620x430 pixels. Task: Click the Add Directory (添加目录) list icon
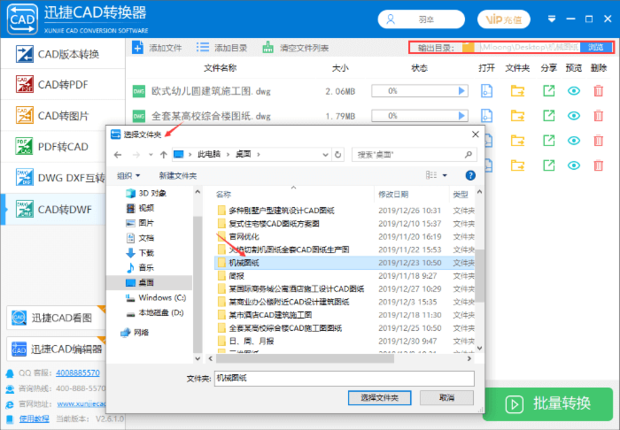[203, 47]
